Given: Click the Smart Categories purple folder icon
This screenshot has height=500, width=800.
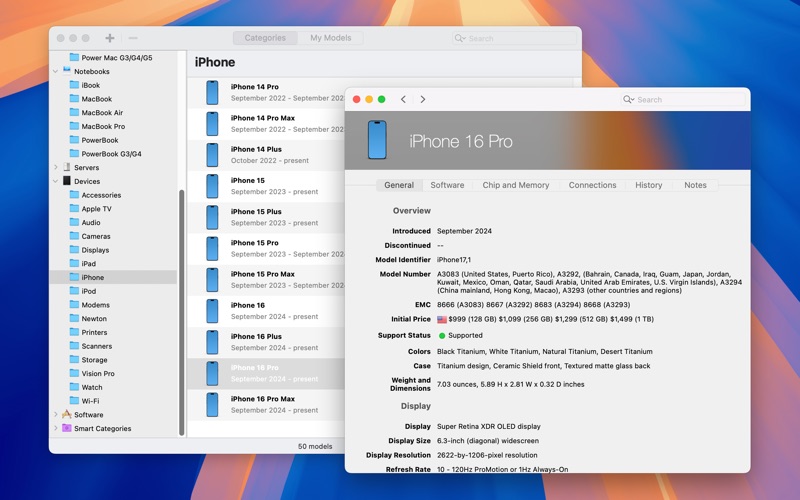Looking at the screenshot, I should (x=67, y=428).
